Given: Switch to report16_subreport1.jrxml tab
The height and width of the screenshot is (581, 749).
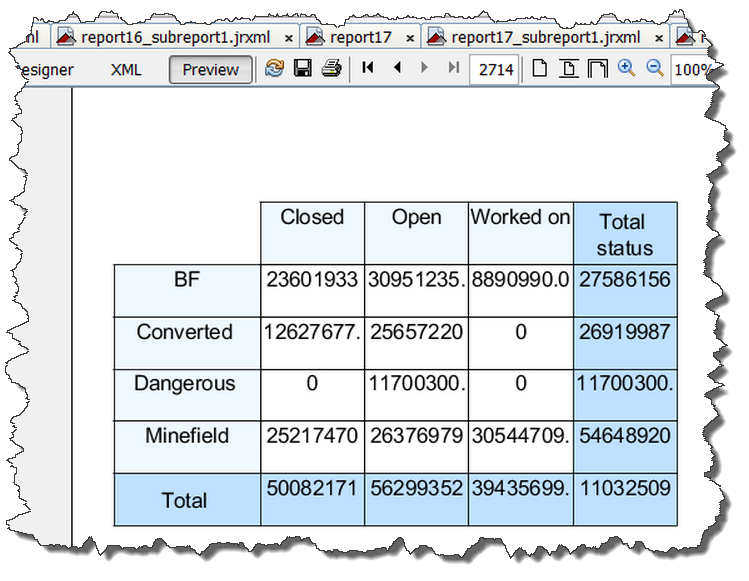Looking at the screenshot, I should pos(173,38).
